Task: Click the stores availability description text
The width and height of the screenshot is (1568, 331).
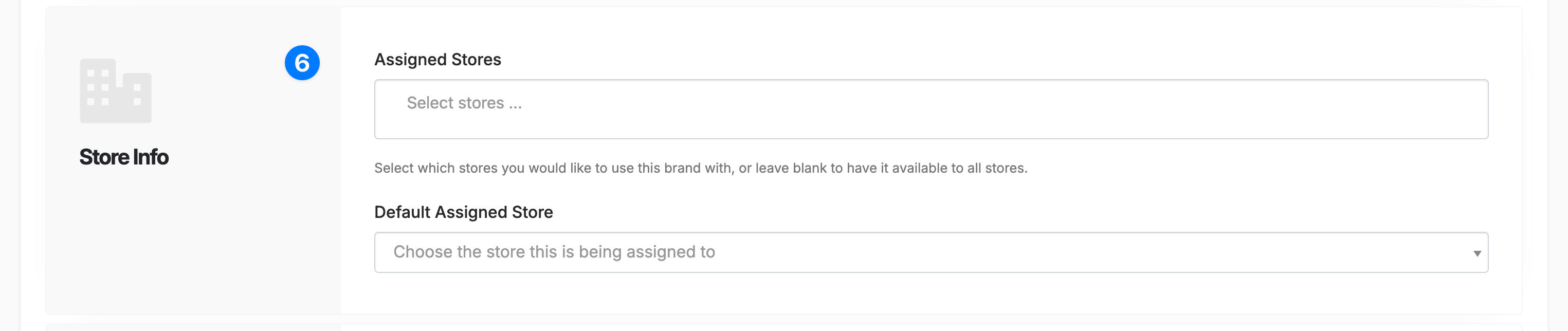Action: [x=700, y=169]
